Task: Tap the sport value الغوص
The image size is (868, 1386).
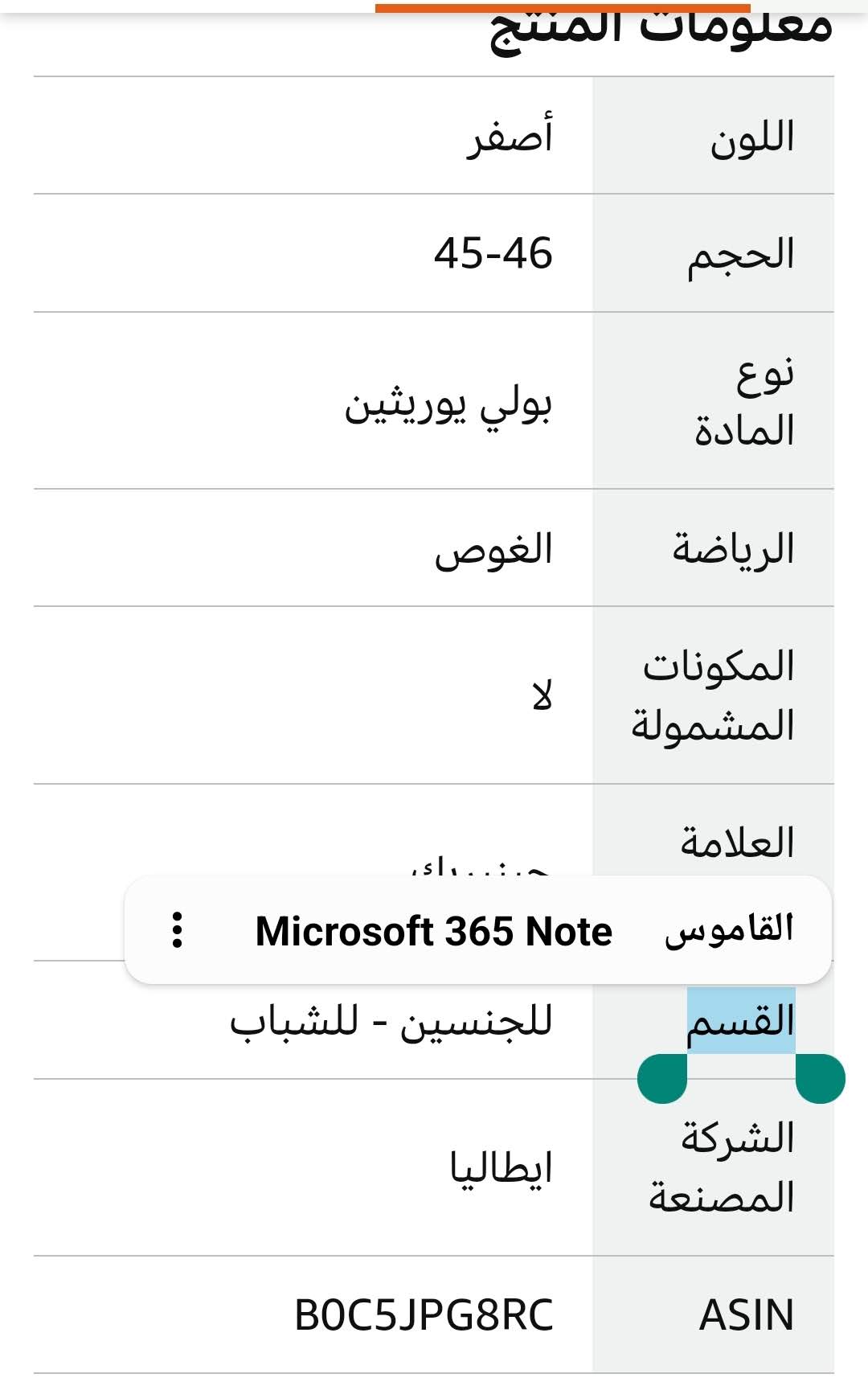Action: tap(493, 551)
